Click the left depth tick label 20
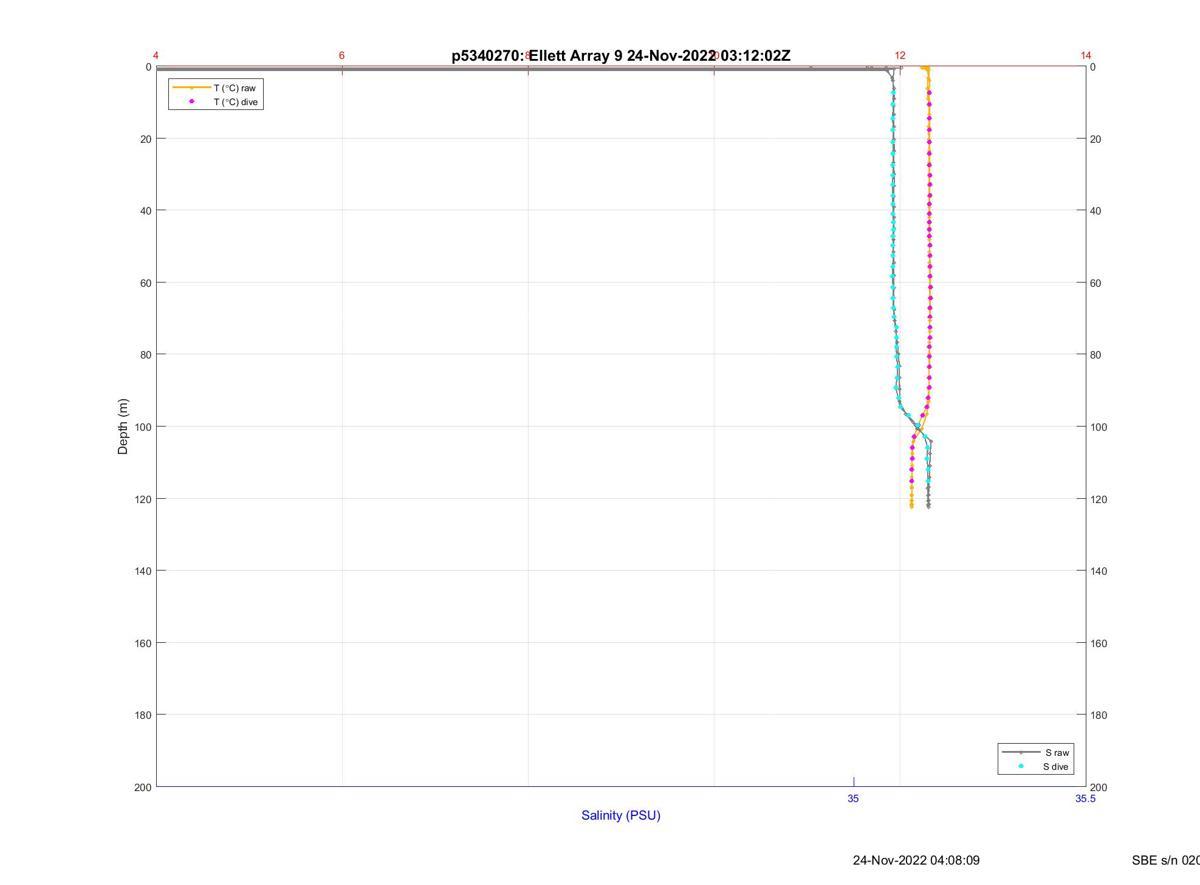Image resolution: width=1200 pixels, height=885 pixels. click(x=144, y=139)
